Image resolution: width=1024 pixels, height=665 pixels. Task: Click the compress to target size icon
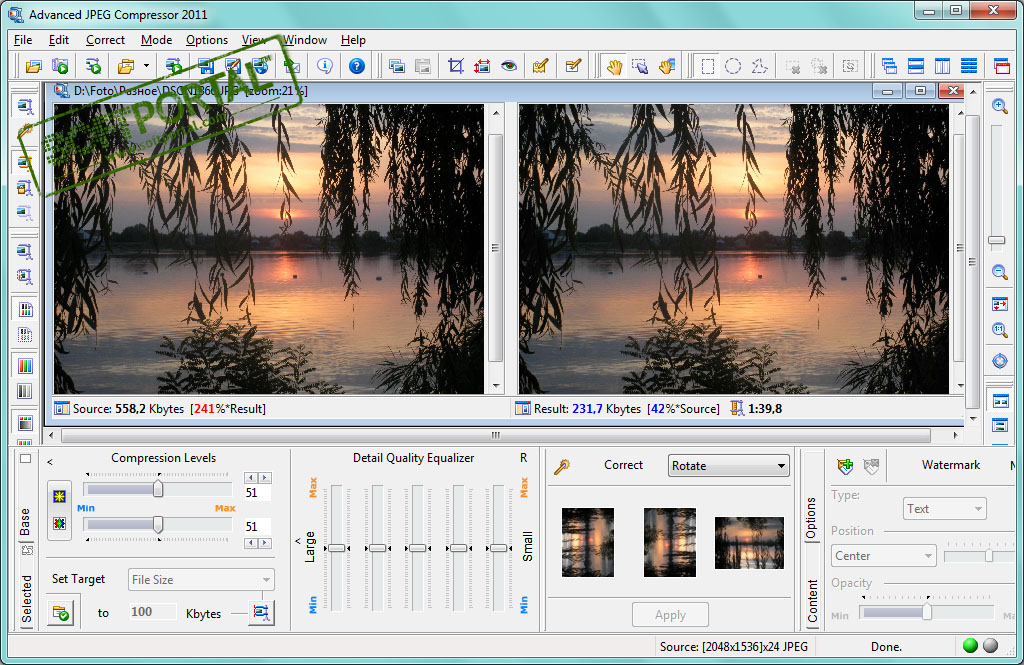(x=261, y=612)
